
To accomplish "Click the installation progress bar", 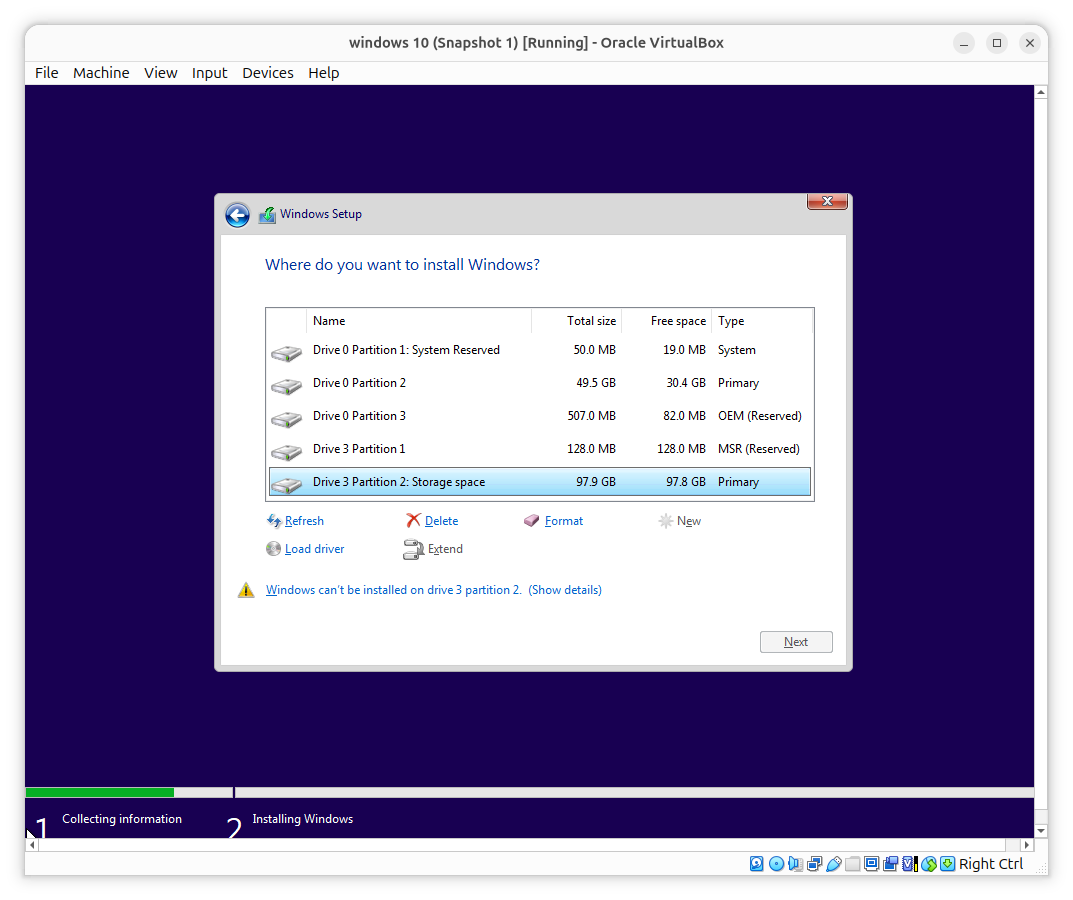I will pyautogui.click(x=530, y=793).
